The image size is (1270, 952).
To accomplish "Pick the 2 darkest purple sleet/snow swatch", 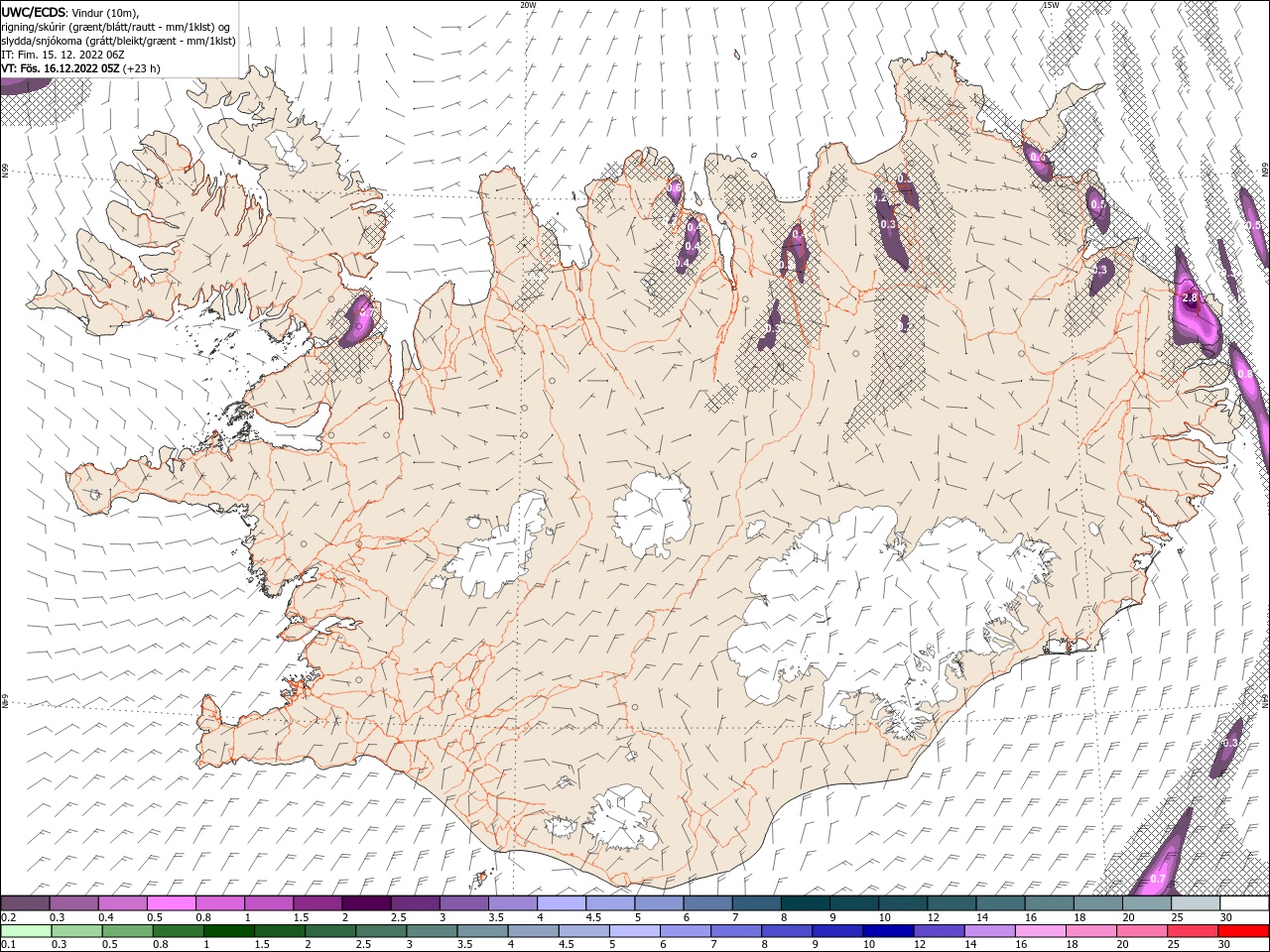I will coord(366,903).
